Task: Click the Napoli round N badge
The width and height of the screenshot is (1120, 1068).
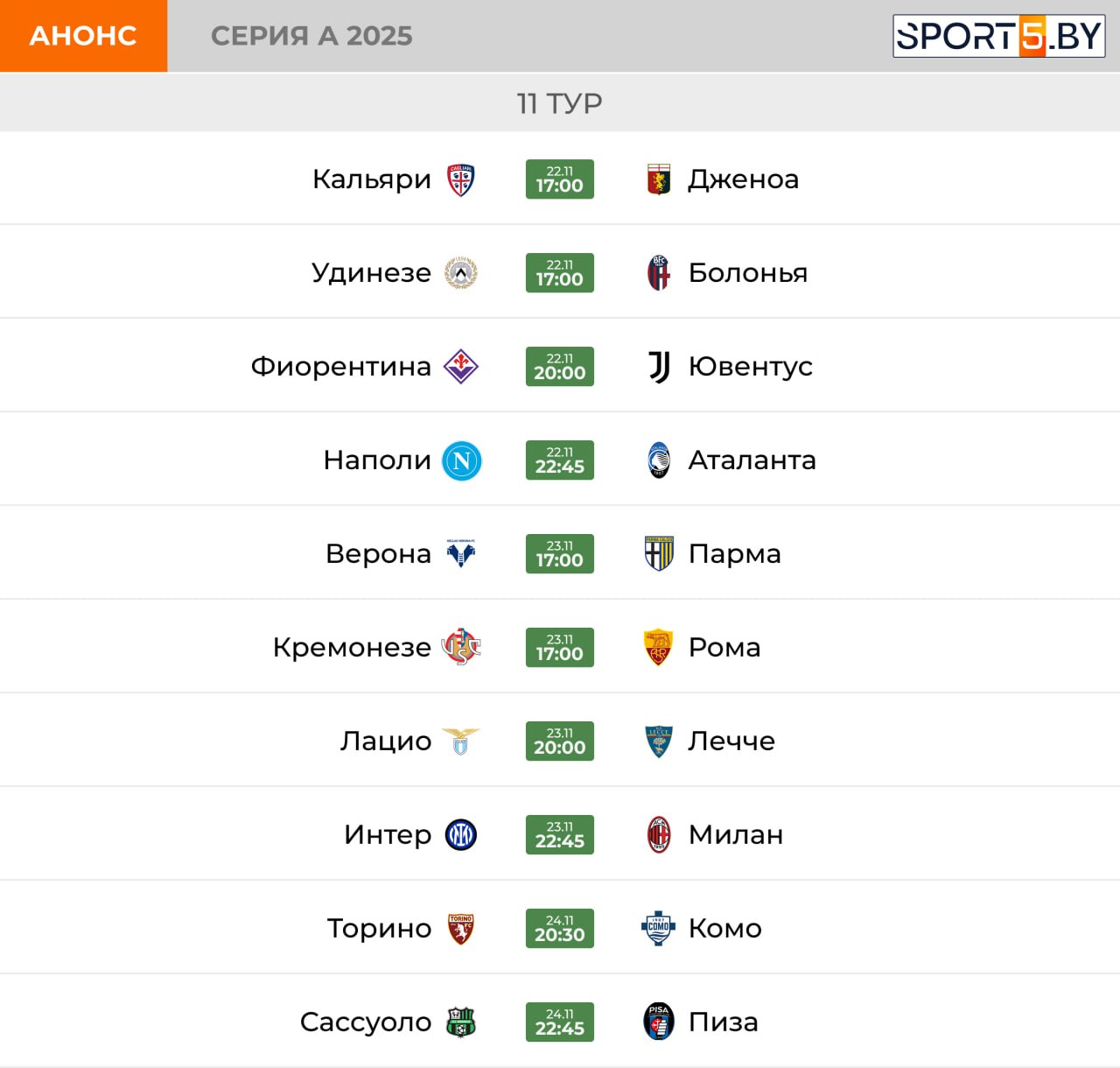Action: (462, 460)
